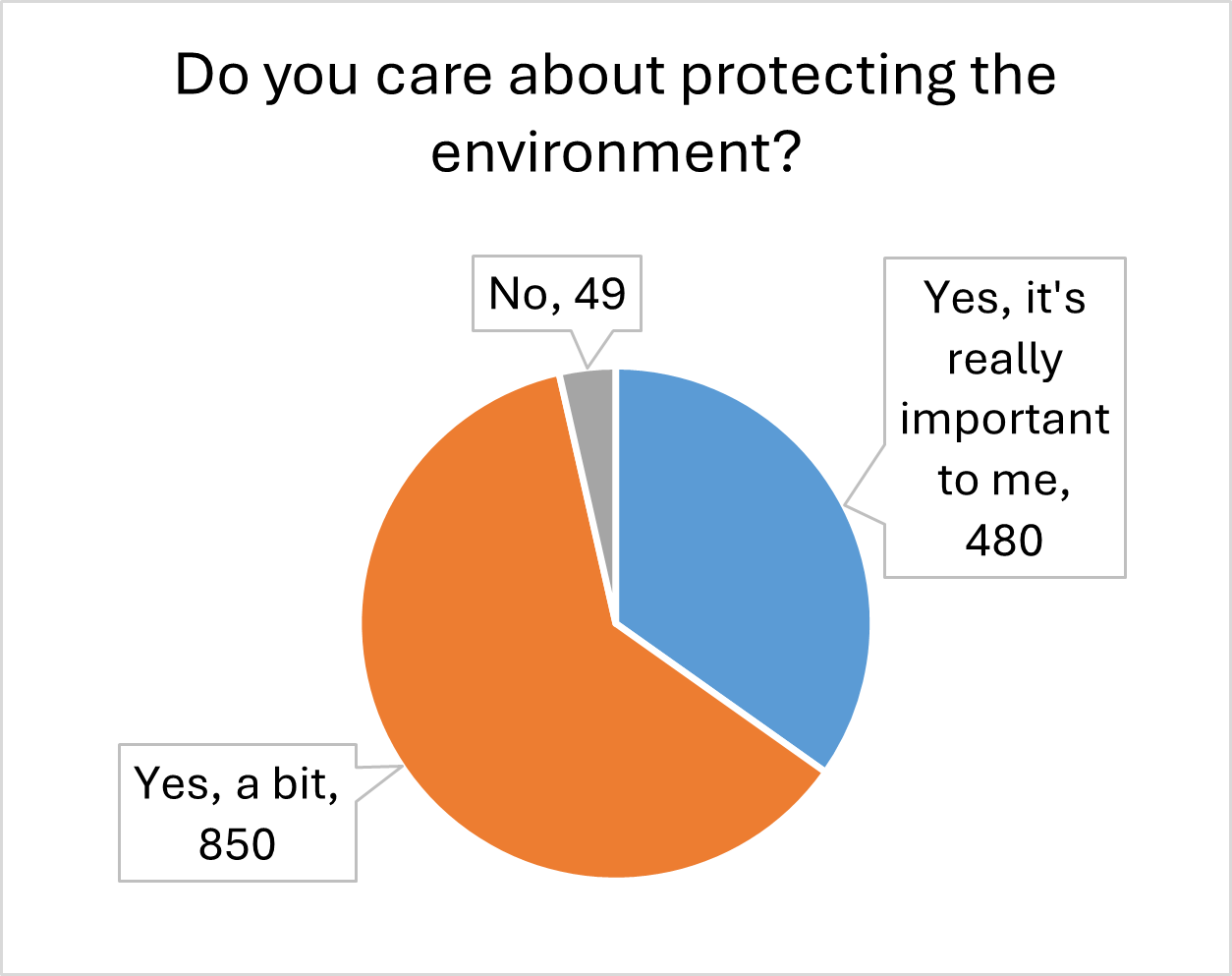Click the "No, 49" data label
Screen dimensions: 1232x976
557,294
